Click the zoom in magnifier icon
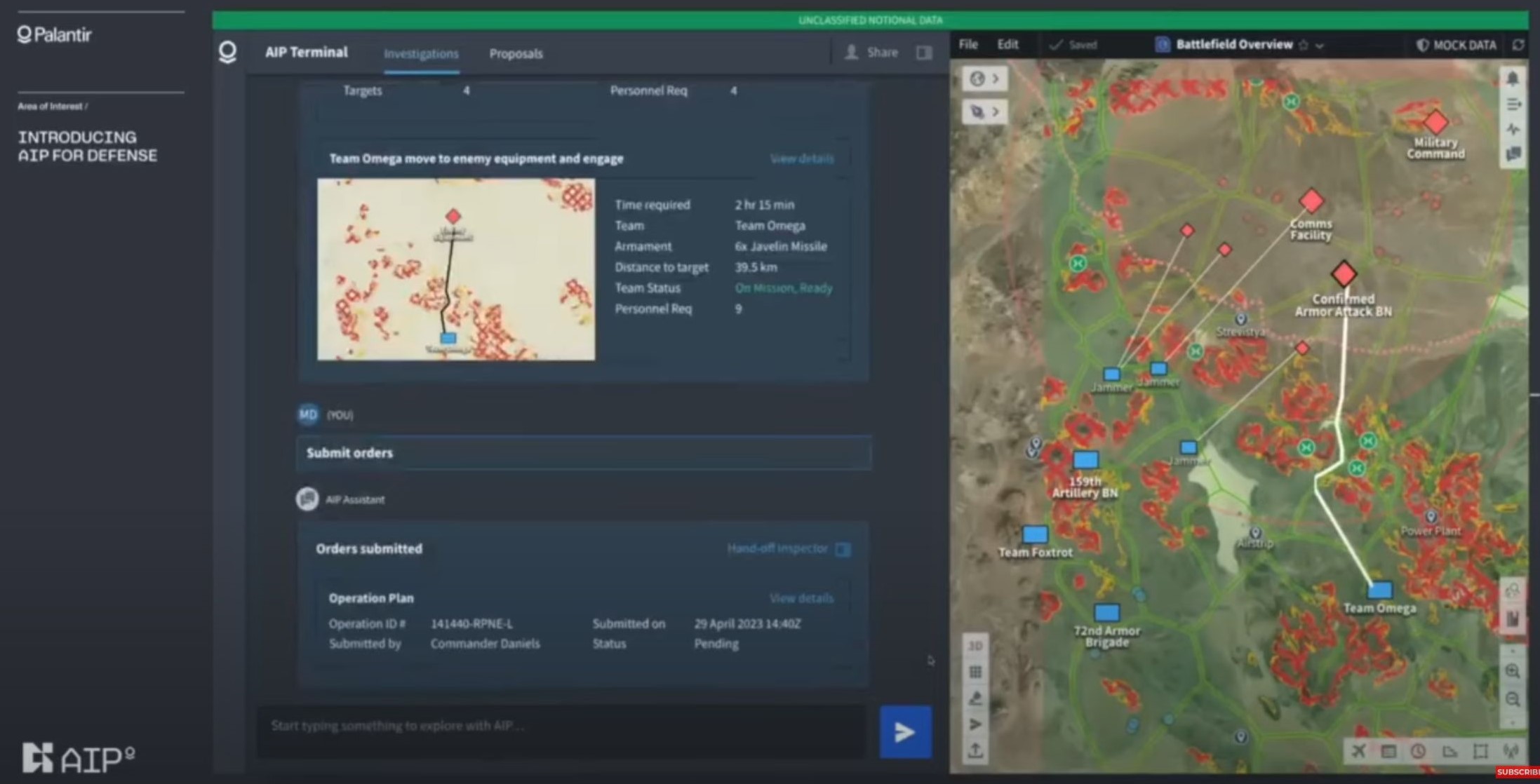Image resolution: width=1540 pixels, height=784 pixels. coord(1513,671)
